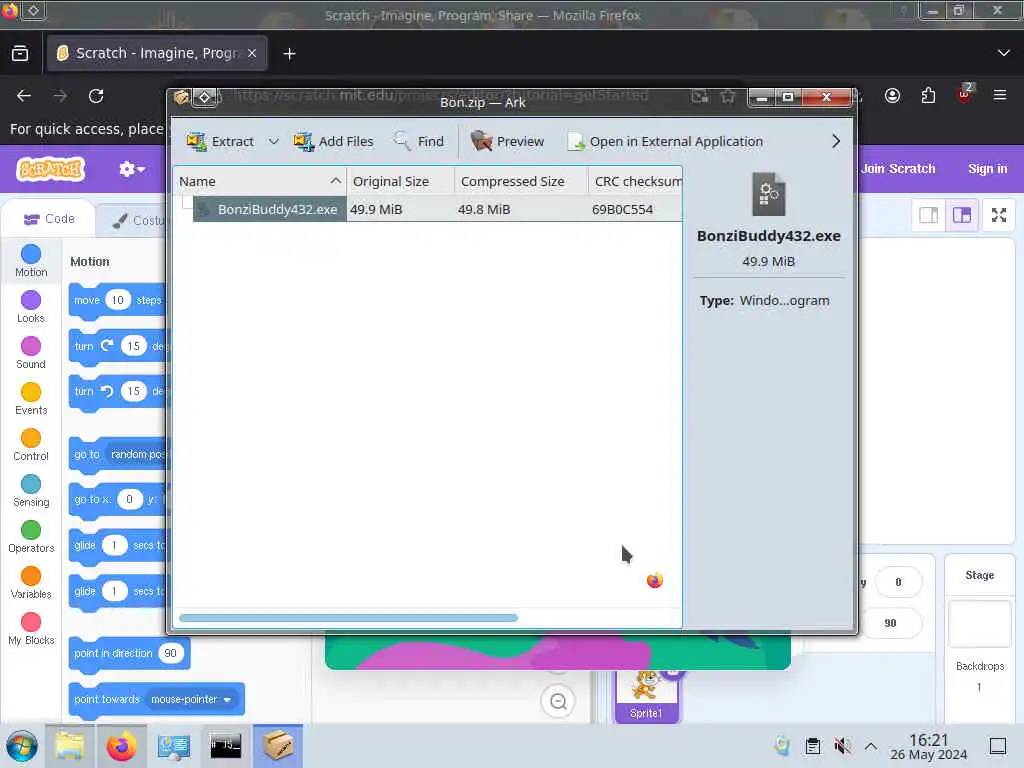The height and width of the screenshot is (768, 1024).
Task: Open file manager from taskbar
Action: tap(70, 746)
